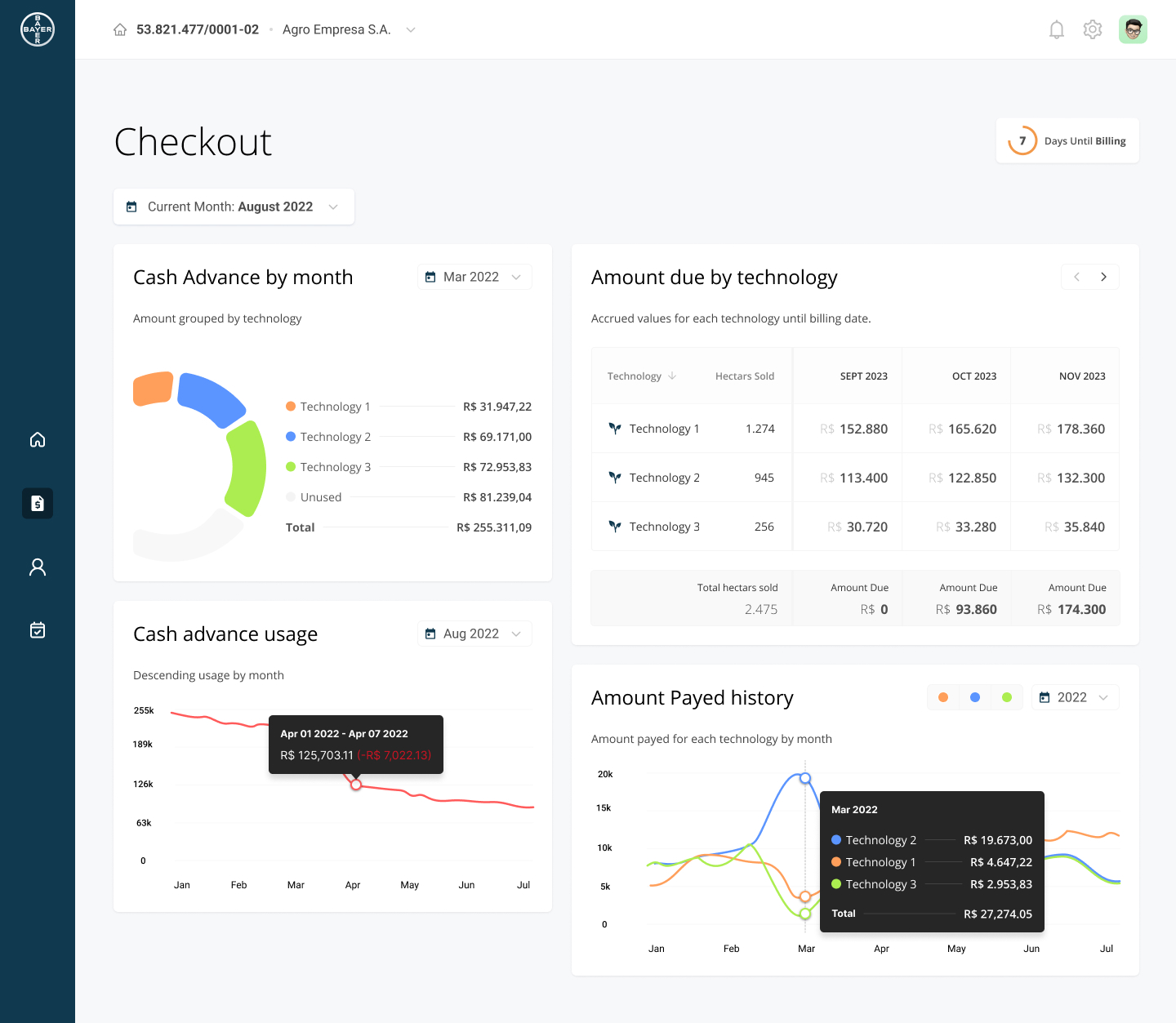This screenshot has height=1023, width=1176.
Task: Click orange Technology 1 legend dot in donut legend
Action: [291, 407]
